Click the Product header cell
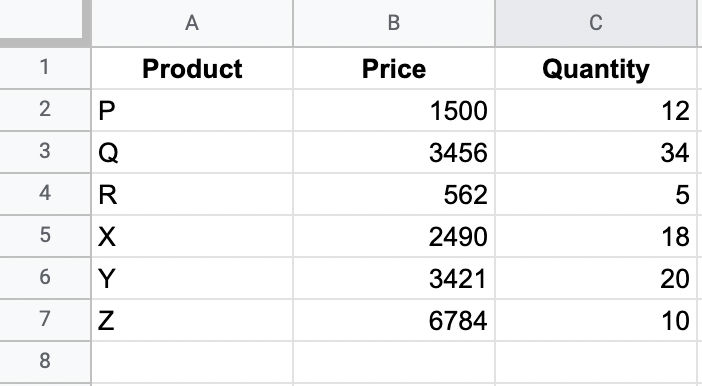702x386 pixels. pyautogui.click(x=192, y=68)
